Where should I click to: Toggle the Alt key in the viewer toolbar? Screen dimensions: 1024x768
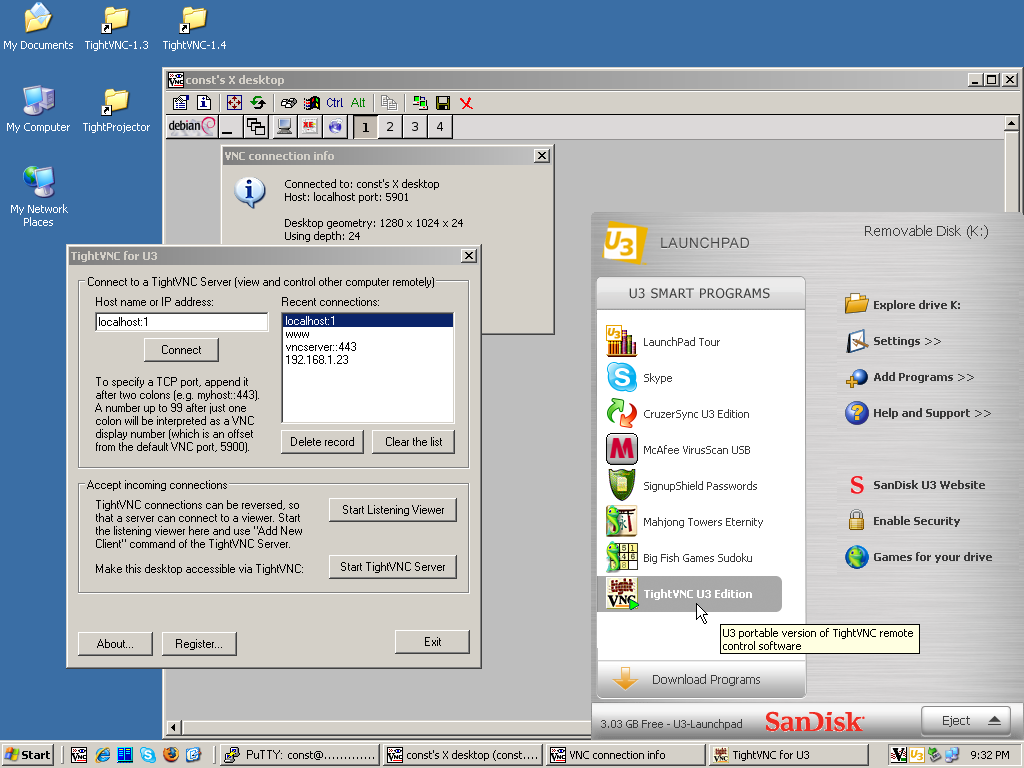pos(358,102)
